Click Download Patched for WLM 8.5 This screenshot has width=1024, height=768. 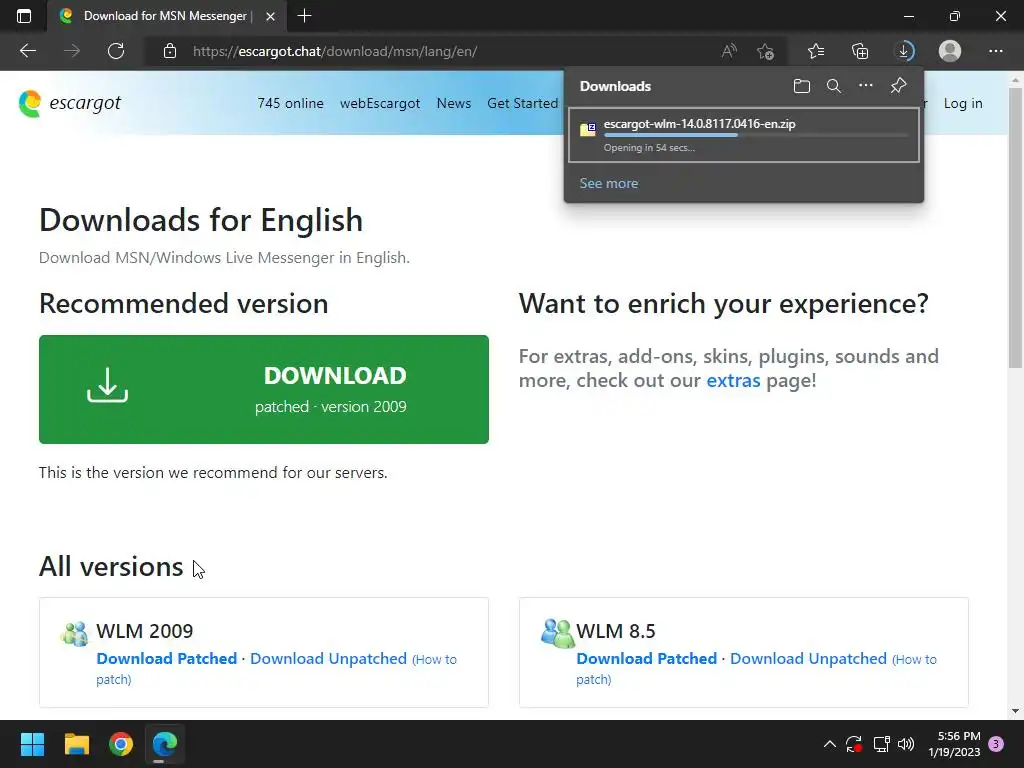(x=647, y=658)
